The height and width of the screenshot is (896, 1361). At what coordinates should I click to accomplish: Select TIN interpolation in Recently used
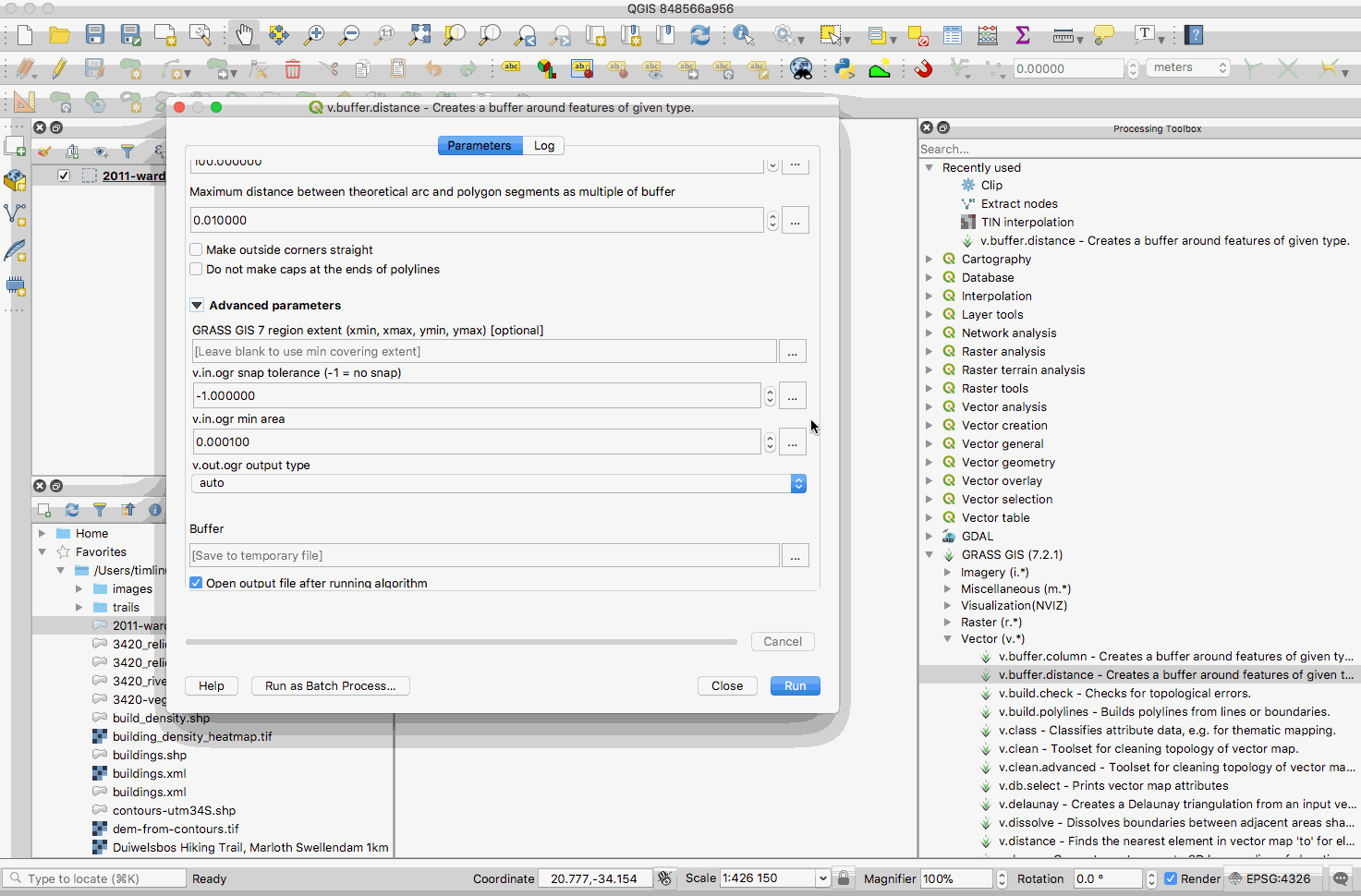(x=1027, y=222)
